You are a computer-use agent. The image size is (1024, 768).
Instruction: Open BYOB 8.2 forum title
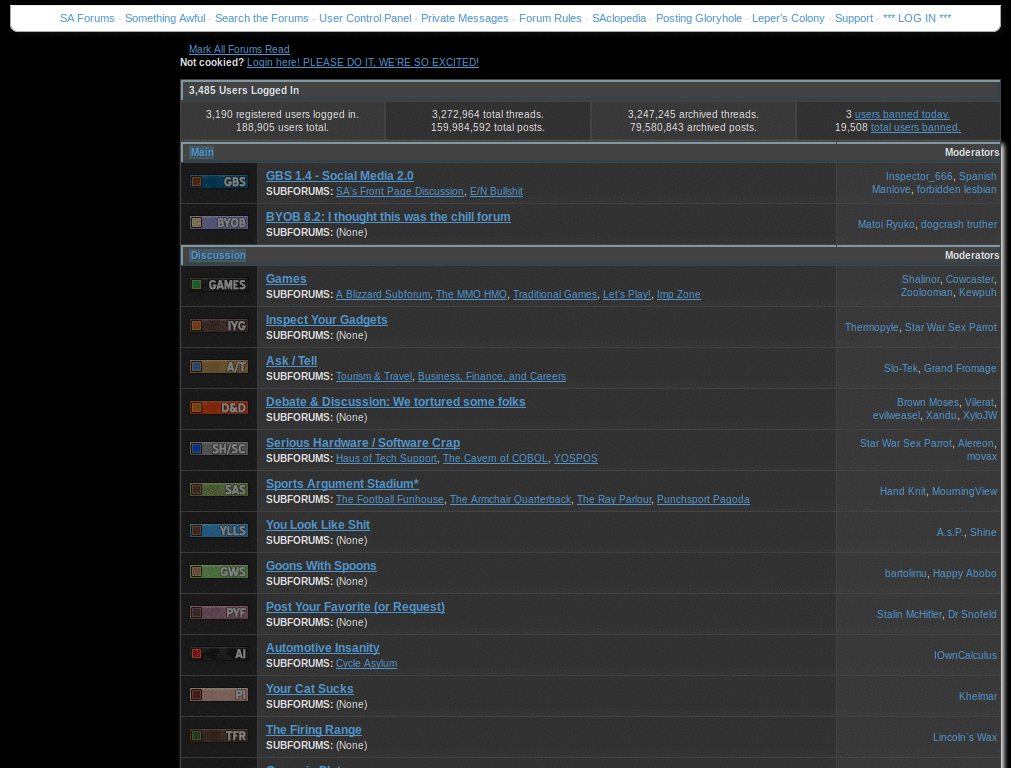[x=388, y=217]
